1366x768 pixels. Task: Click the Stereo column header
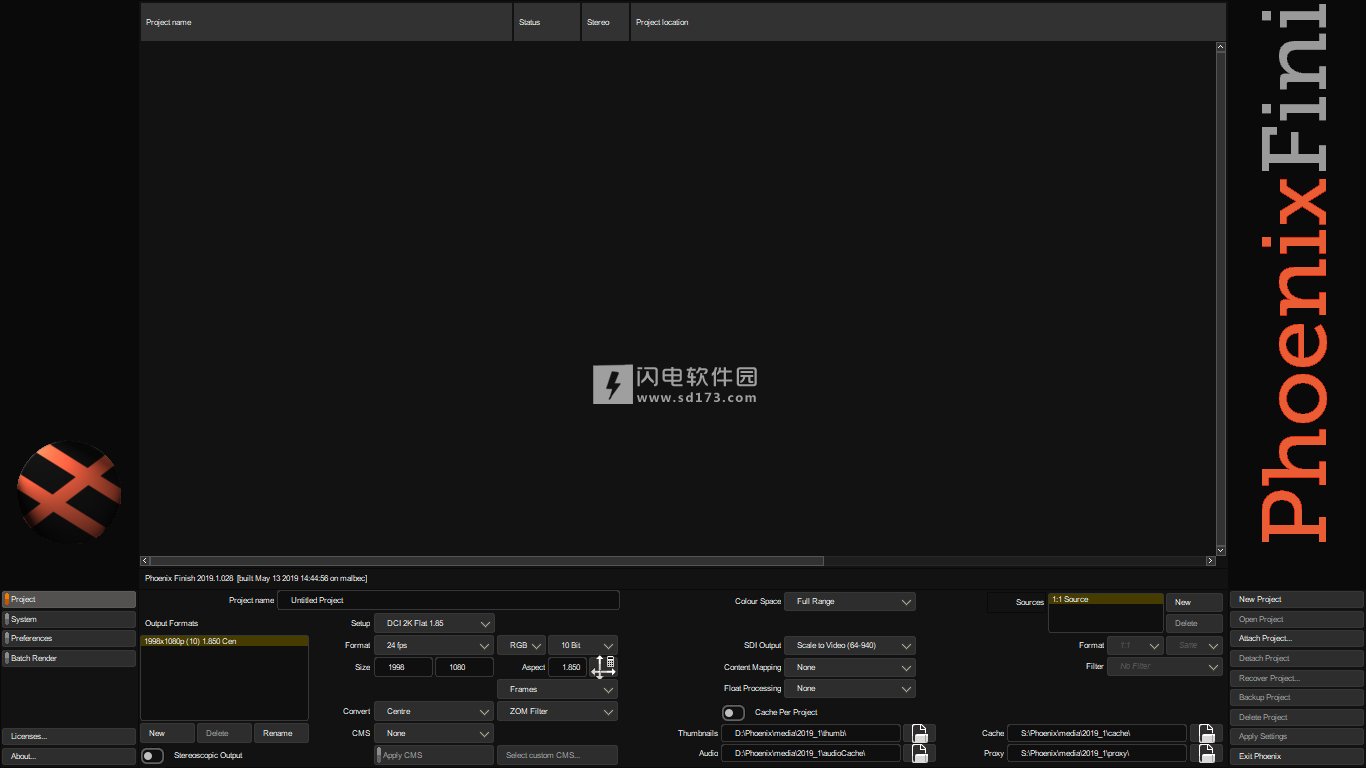605,22
